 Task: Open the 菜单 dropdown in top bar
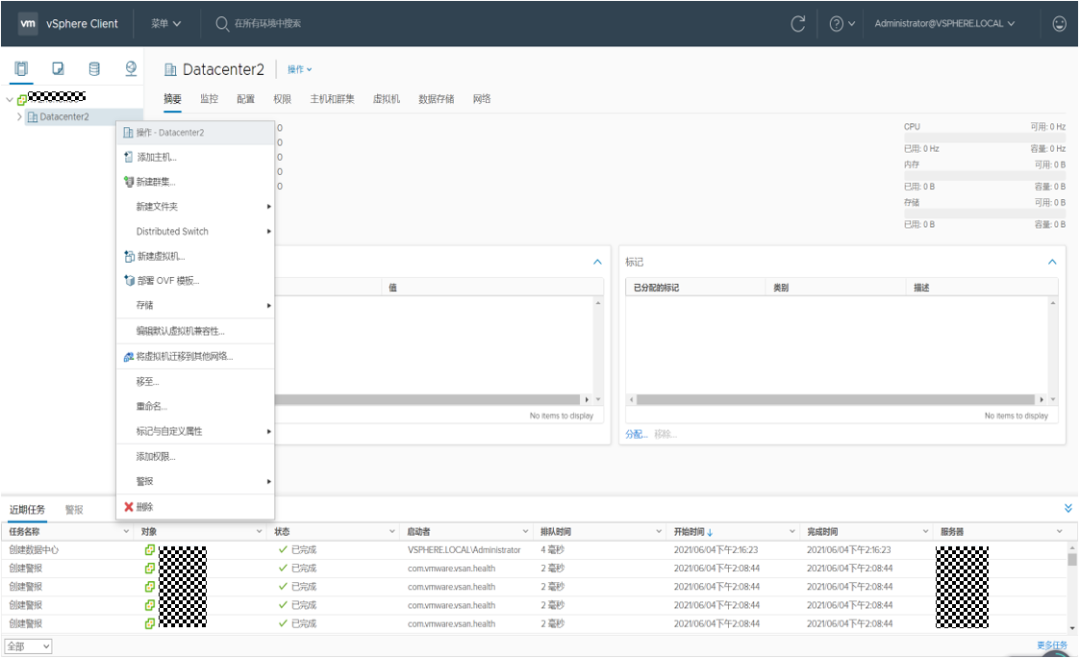[x=166, y=23]
